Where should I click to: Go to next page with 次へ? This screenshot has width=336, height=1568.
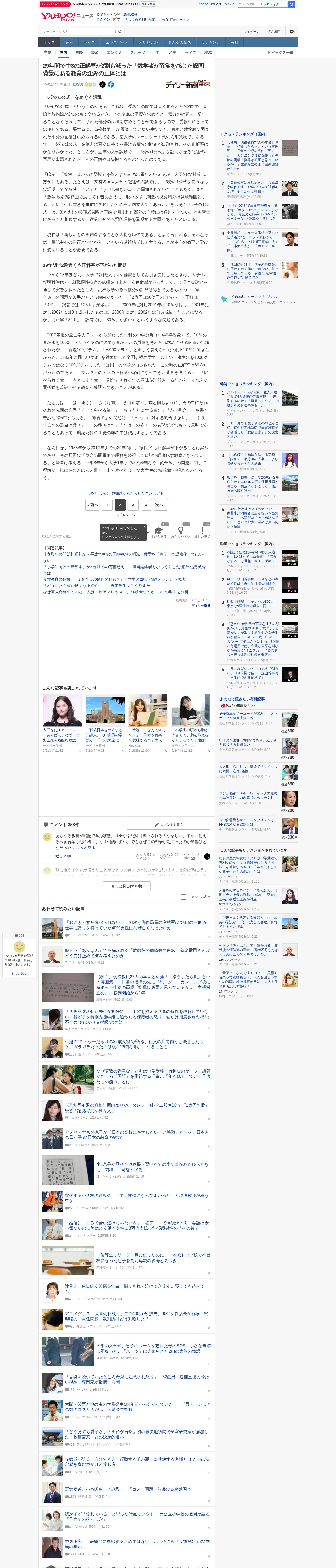pyautogui.click(x=160, y=505)
